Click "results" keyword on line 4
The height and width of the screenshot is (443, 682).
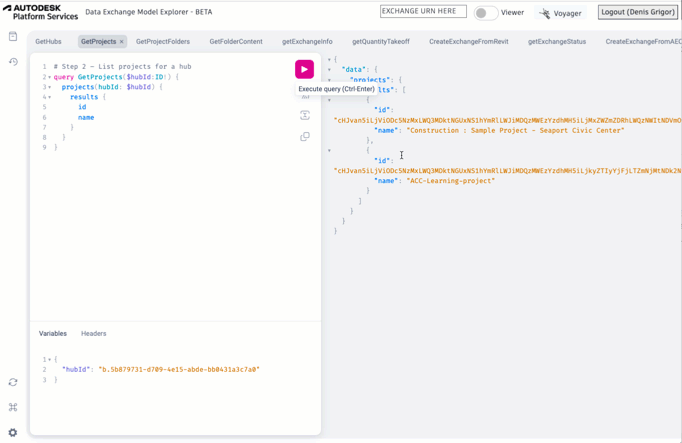pyautogui.click(x=84, y=97)
